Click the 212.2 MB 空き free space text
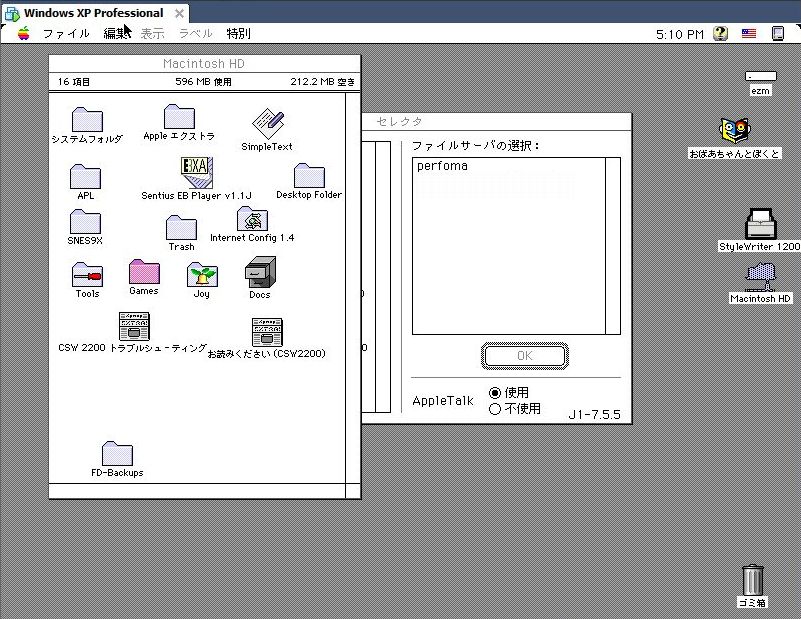Viewport: 801px width, 619px height. [x=322, y=82]
